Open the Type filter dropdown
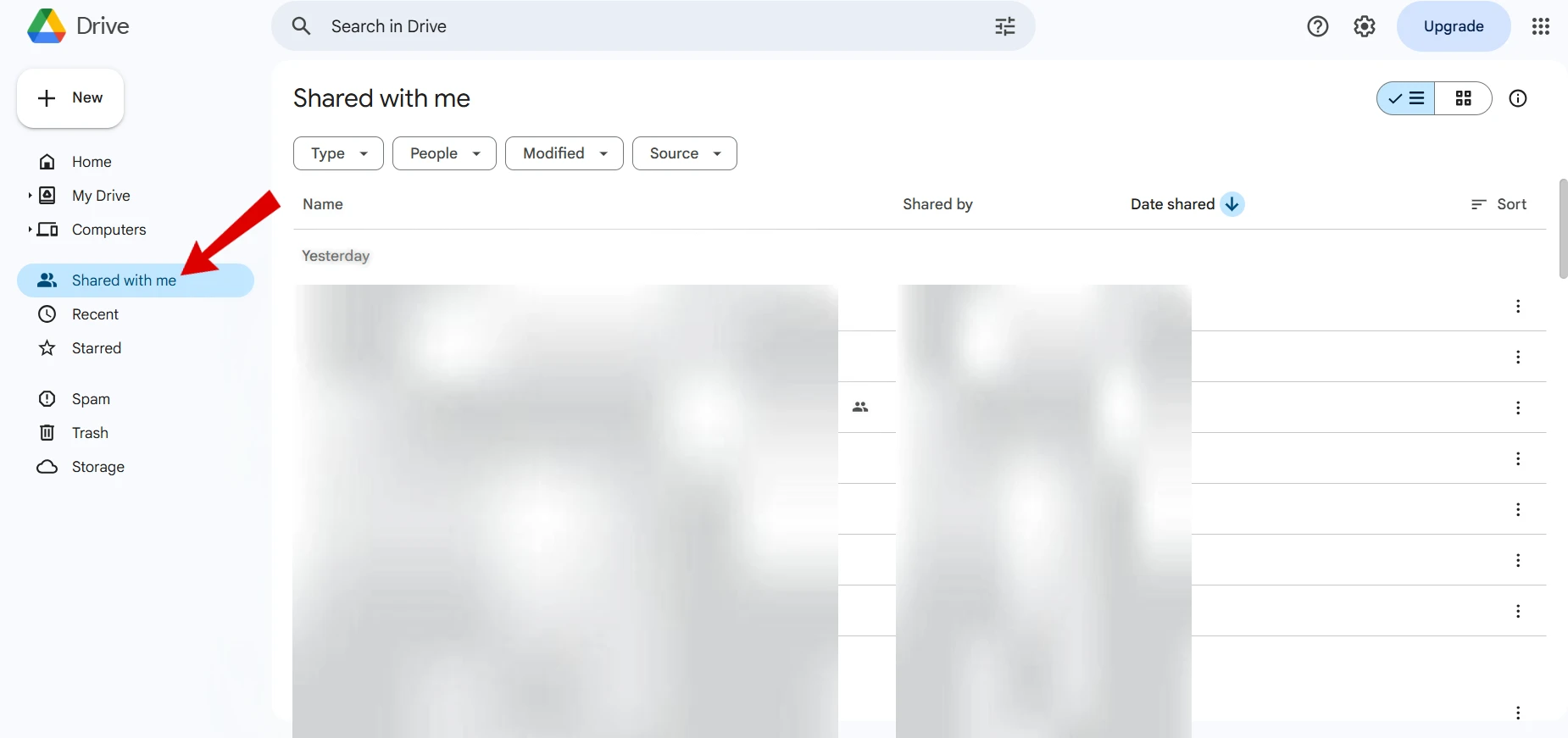The image size is (1568, 738). pyautogui.click(x=338, y=153)
